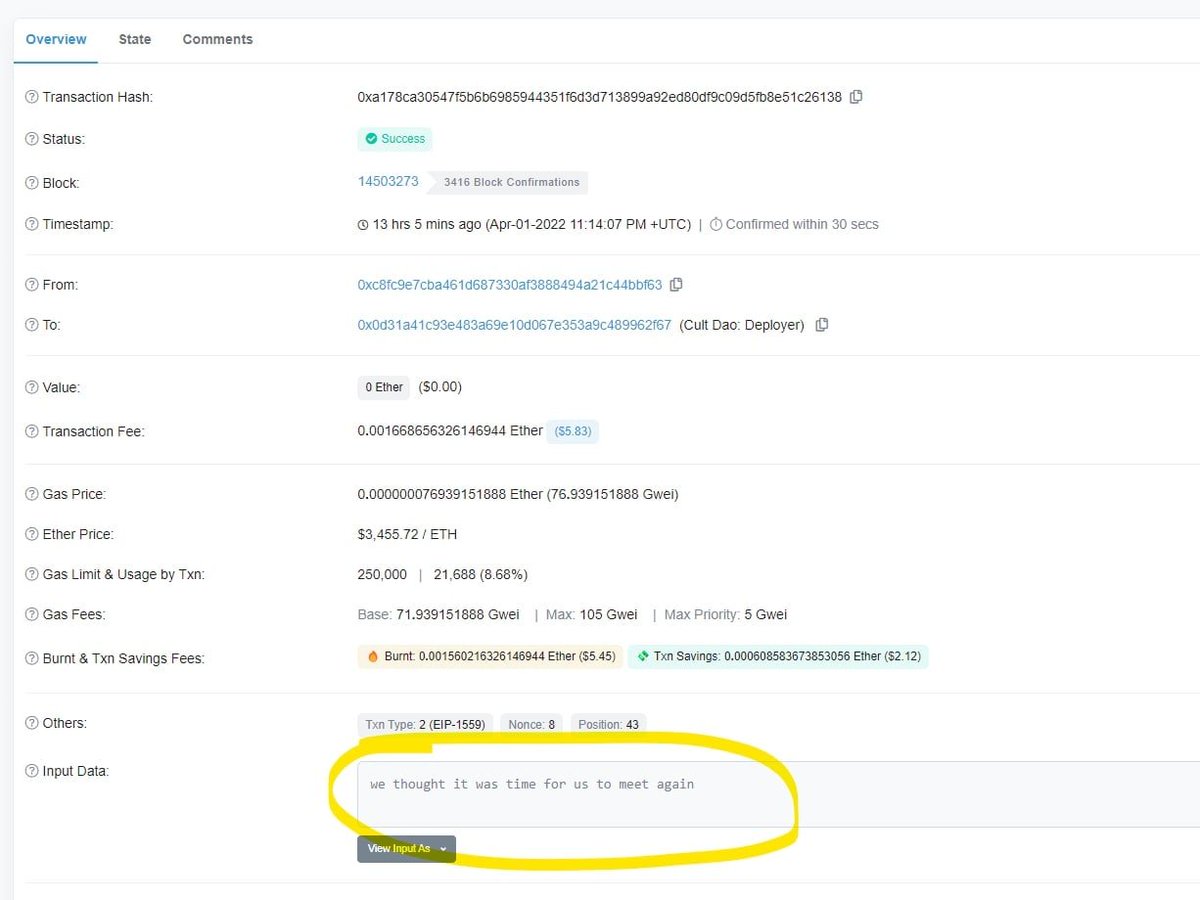Open the To address 0x0d31a41c link
This screenshot has width=1200, height=900.
515,325
